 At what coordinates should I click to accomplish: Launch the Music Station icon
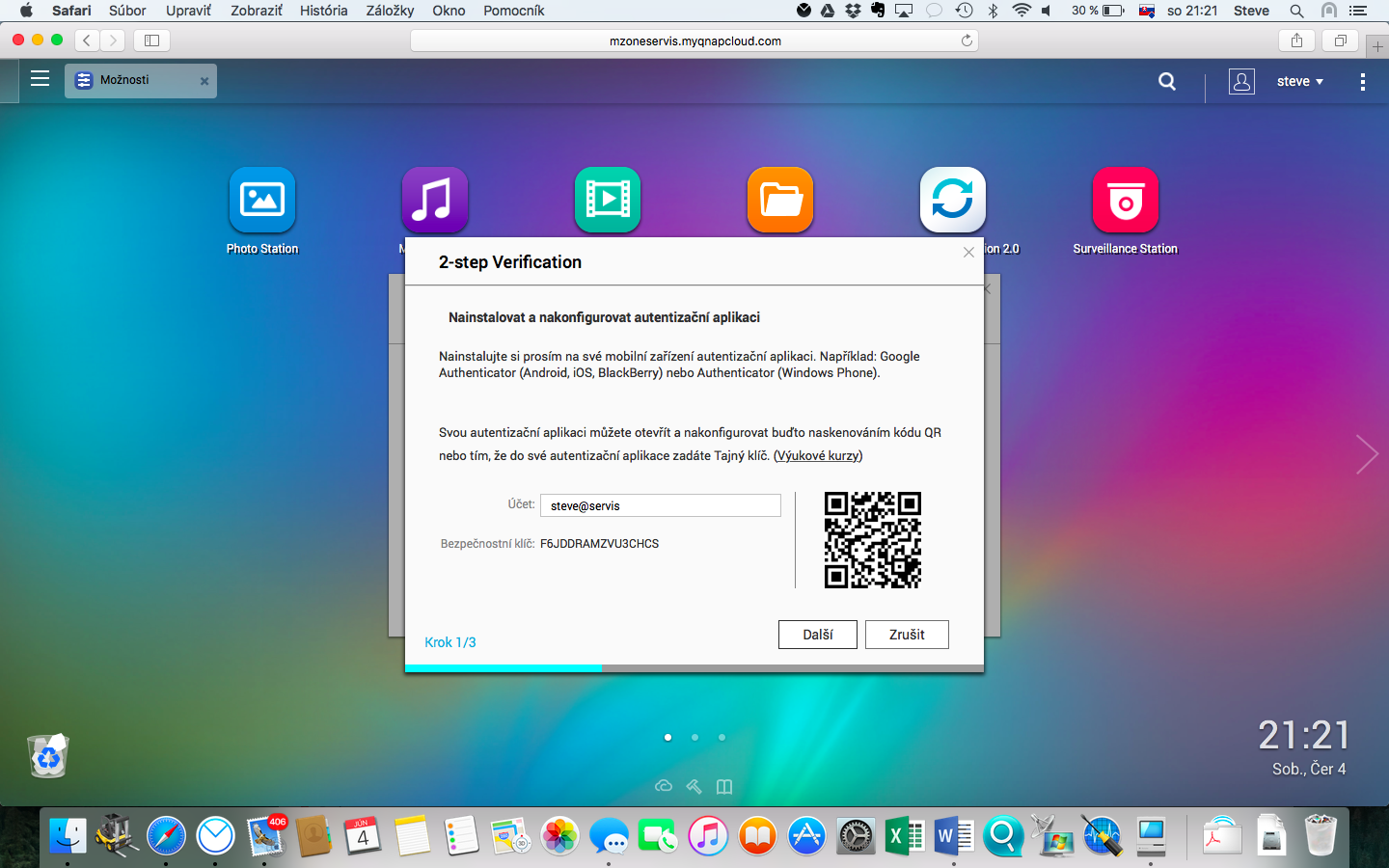434,201
